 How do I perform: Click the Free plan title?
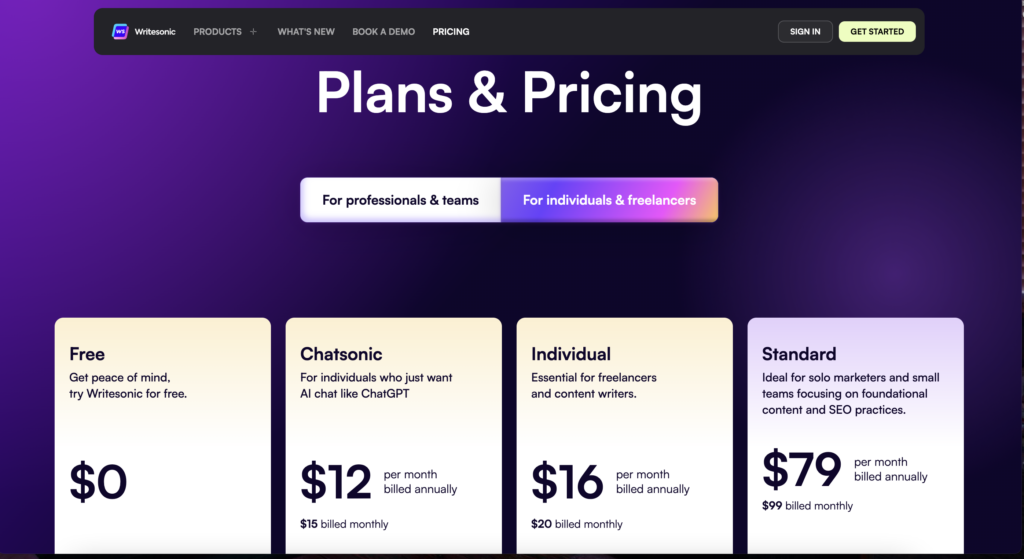87,354
